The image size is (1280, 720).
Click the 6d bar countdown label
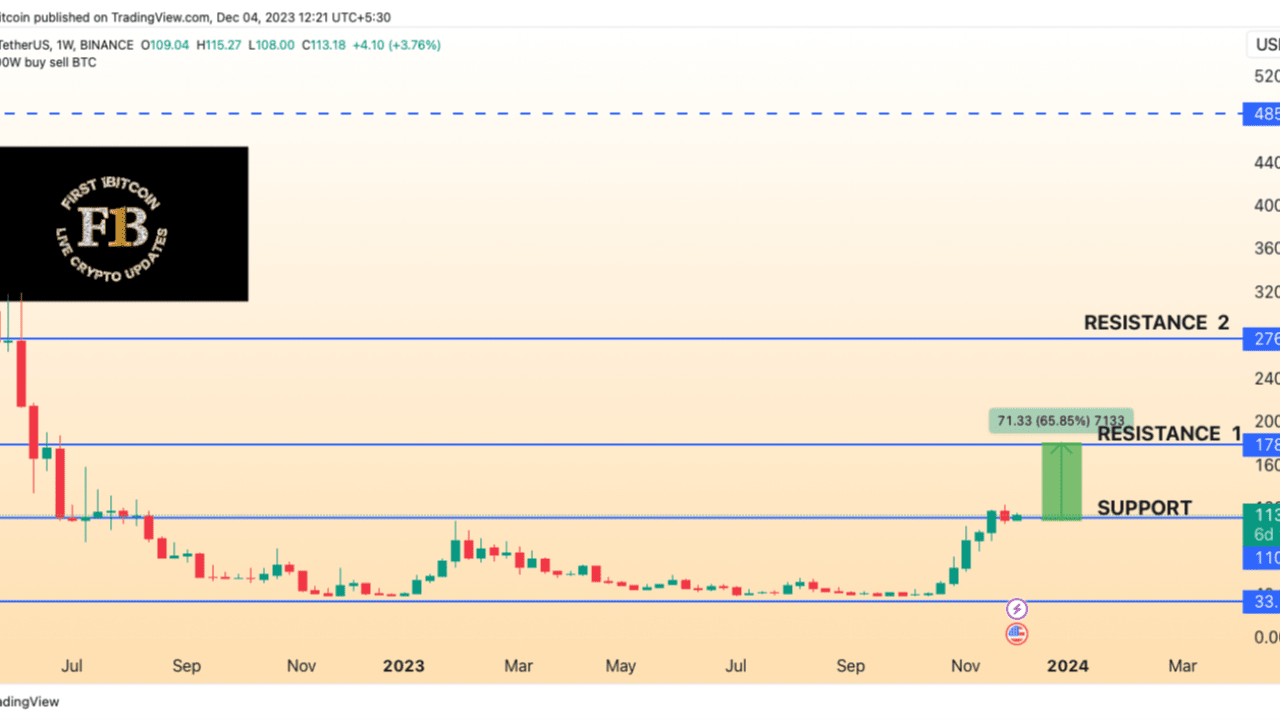[1264, 536]
